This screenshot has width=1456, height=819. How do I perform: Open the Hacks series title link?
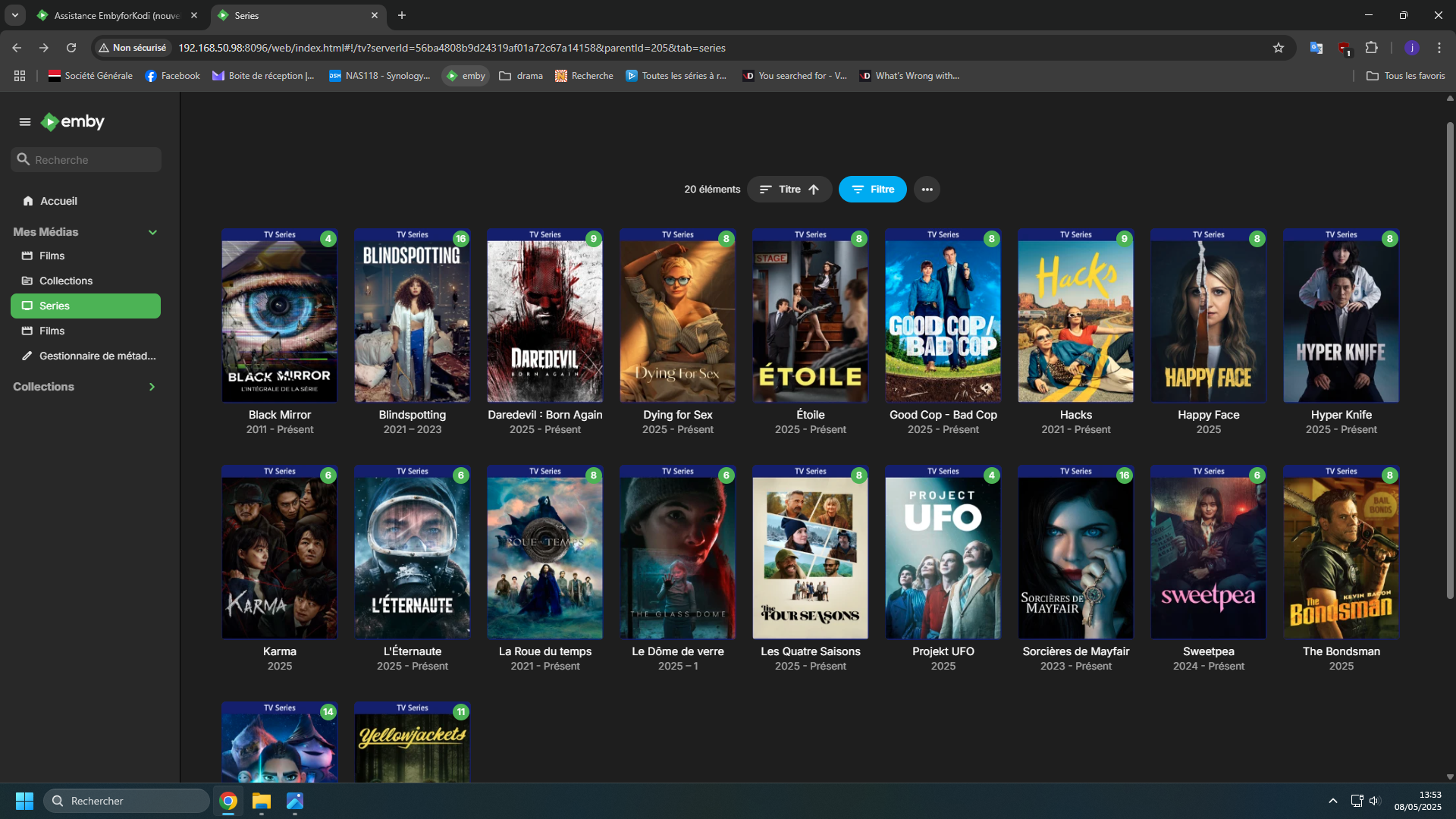click(1075, 415)
